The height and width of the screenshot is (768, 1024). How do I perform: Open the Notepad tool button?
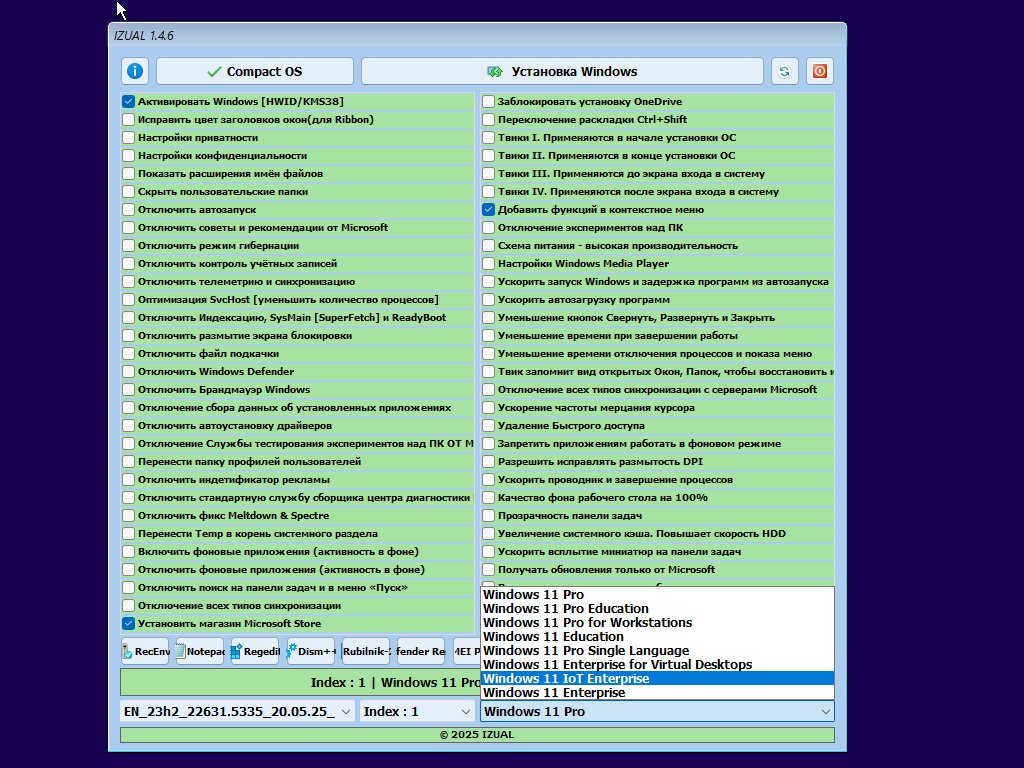(200, 651)
